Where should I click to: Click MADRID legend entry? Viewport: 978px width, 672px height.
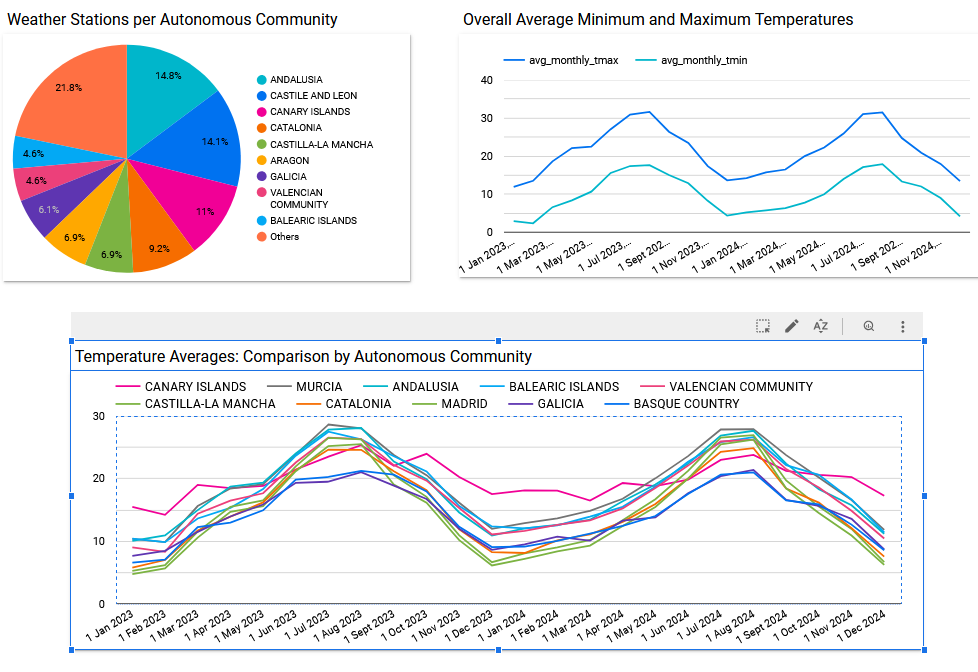point(450,404)
